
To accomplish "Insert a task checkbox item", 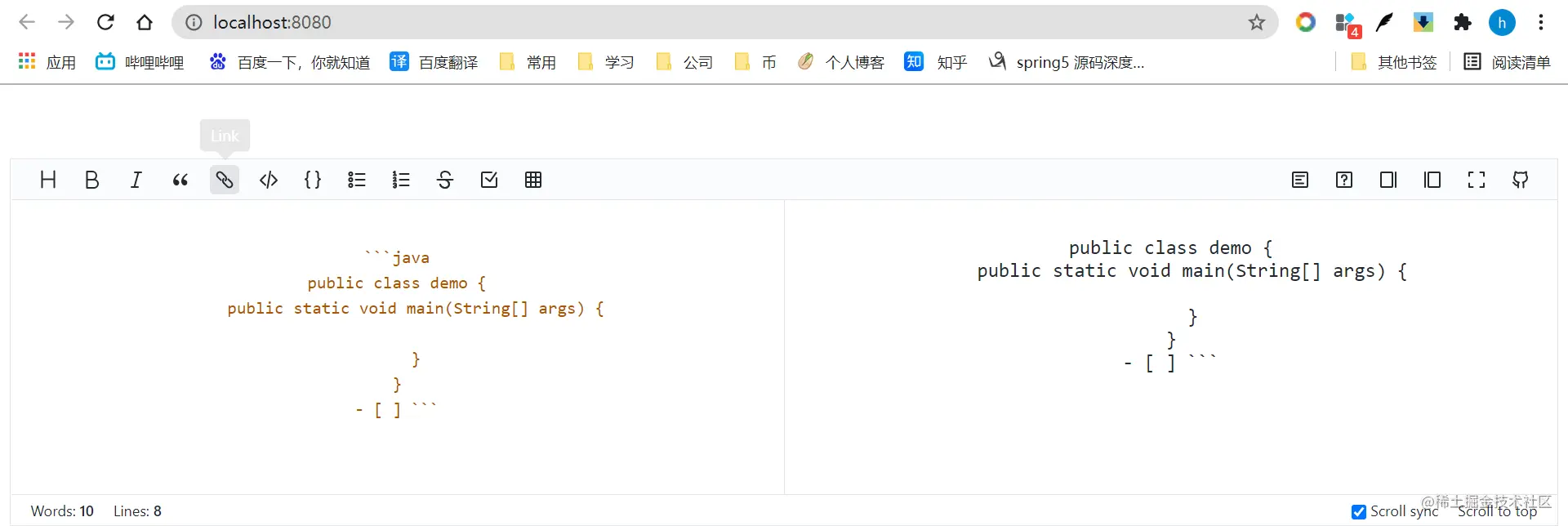I will (x=489, y=180).
